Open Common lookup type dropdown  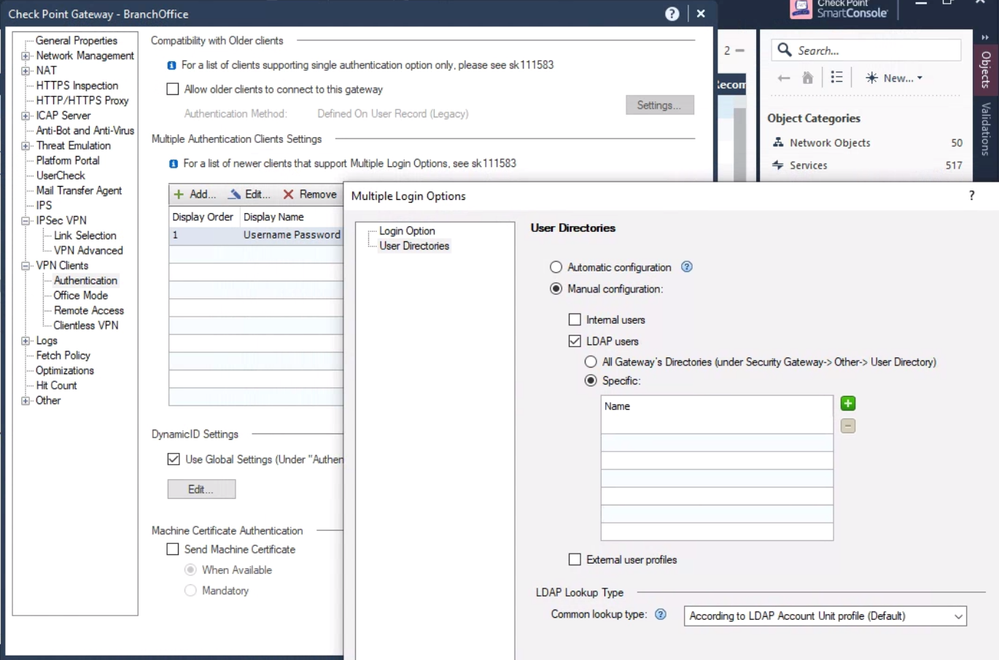[x=825, y=616]
